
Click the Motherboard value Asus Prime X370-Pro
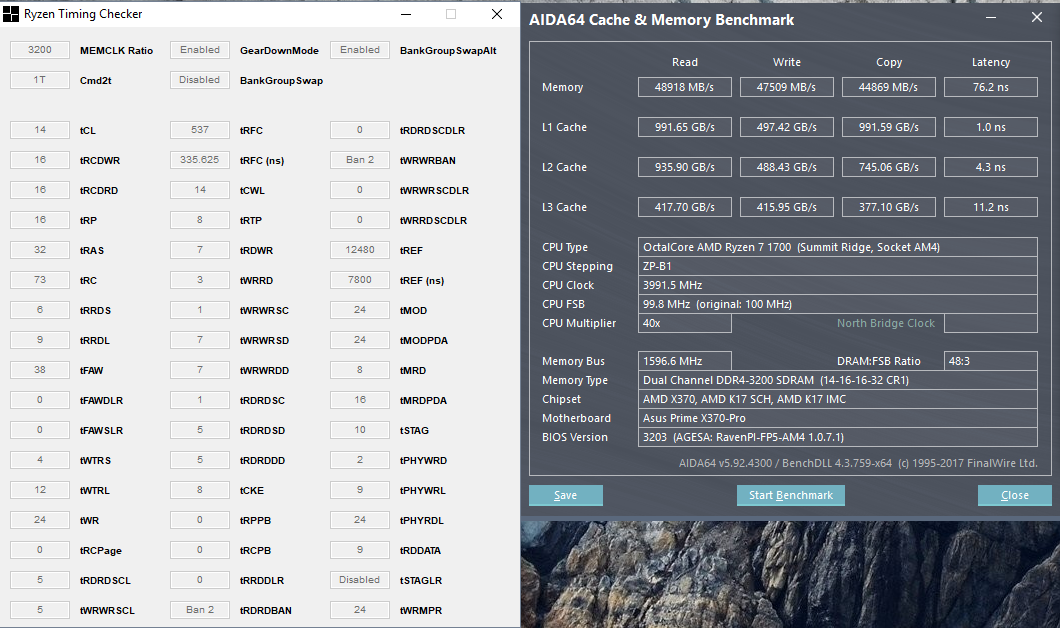tap(838, 418)
